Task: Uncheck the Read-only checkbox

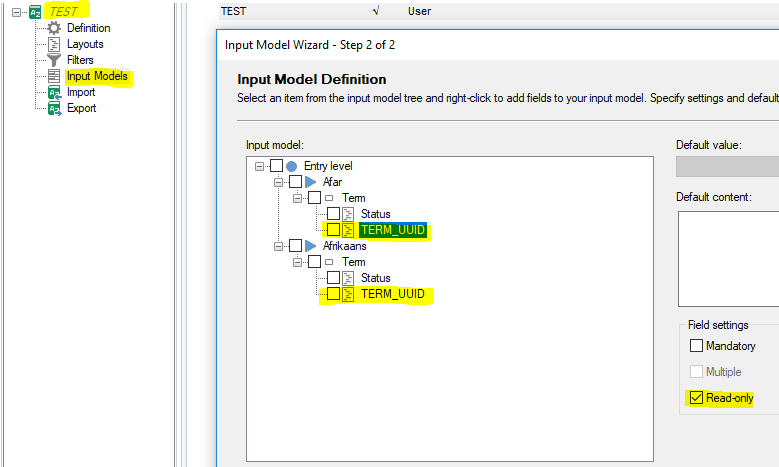Action: [x=697, y=398]
